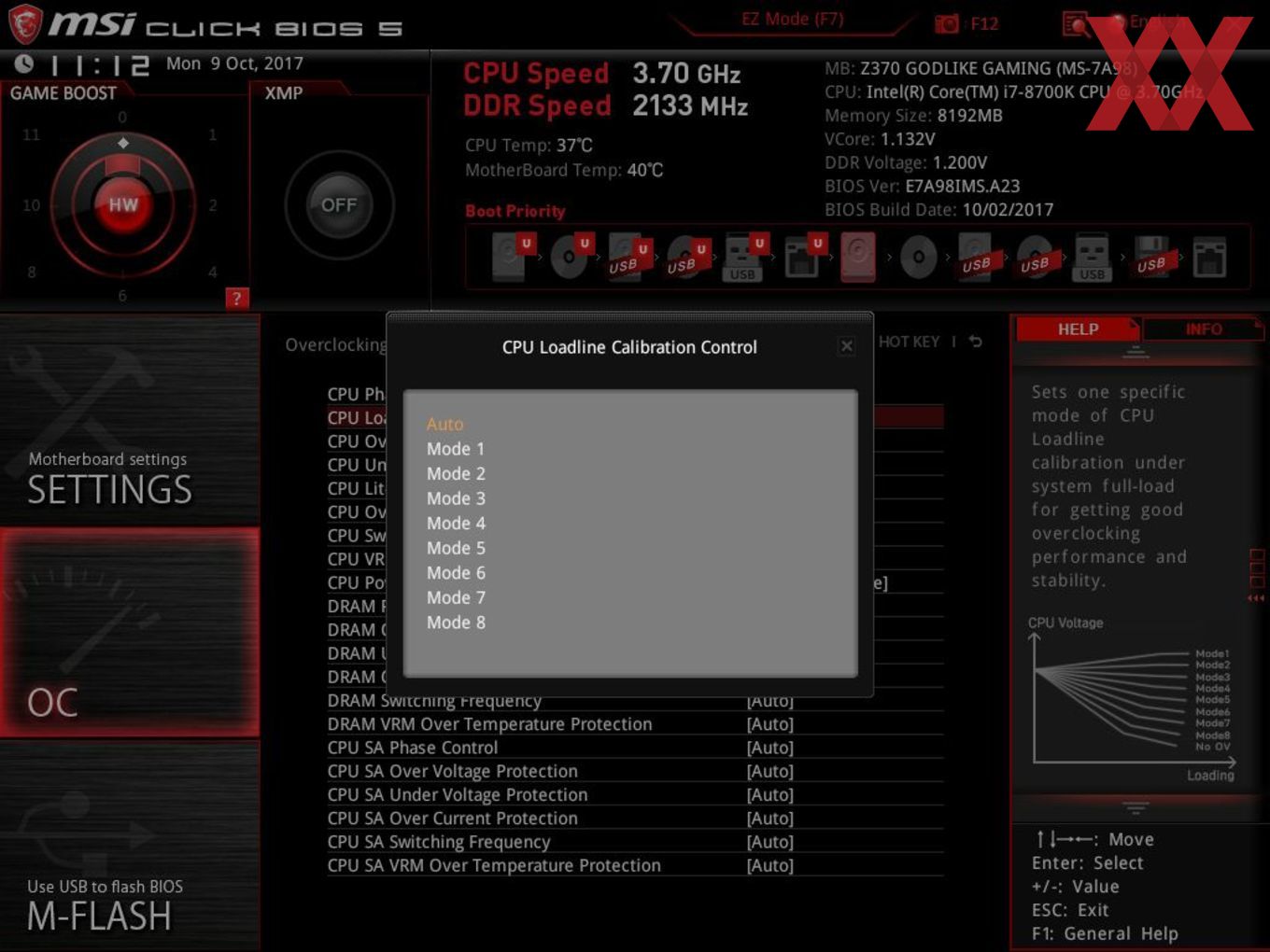Open CPU SA VRM Over Temperature Protection [Auto] value

tap(770, 865)
